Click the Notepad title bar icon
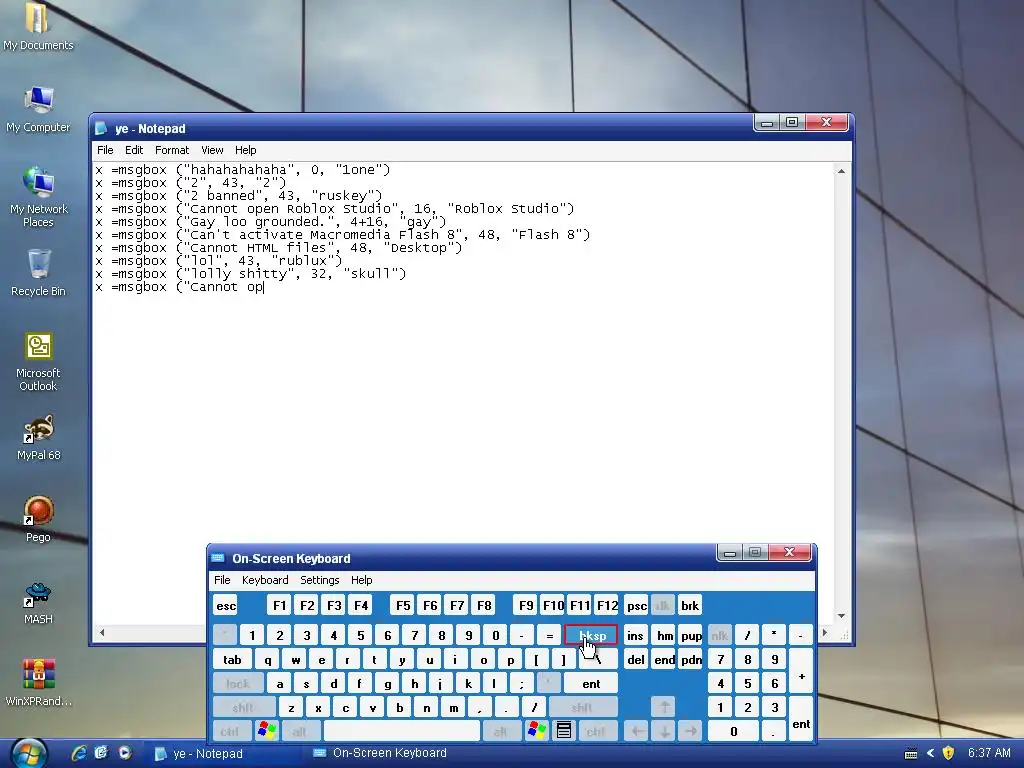1024x768 pixels. pos(101,129)
